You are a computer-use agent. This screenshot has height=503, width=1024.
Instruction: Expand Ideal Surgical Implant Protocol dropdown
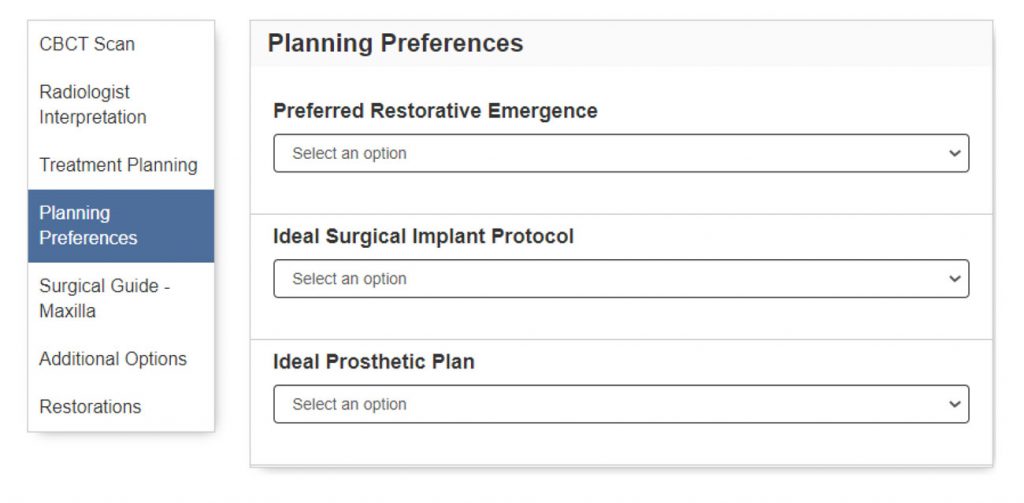[620, 279]
